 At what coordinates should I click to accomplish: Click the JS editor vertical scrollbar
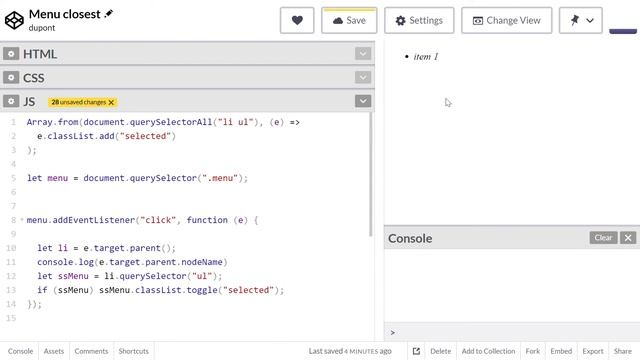pyautogui.click(x=371, y=175)
